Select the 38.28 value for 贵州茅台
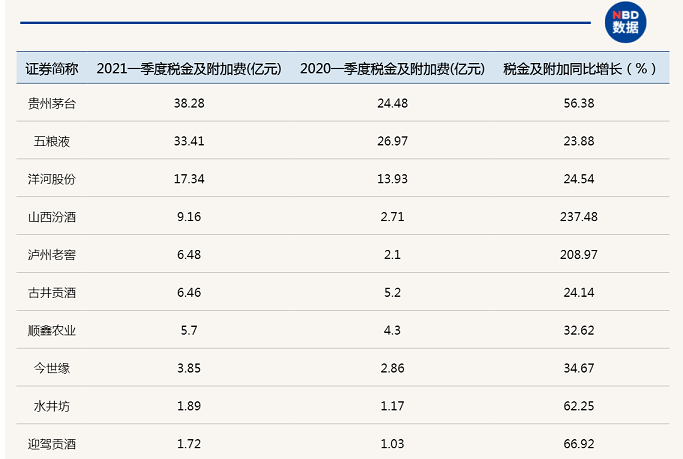 [189, 104]
